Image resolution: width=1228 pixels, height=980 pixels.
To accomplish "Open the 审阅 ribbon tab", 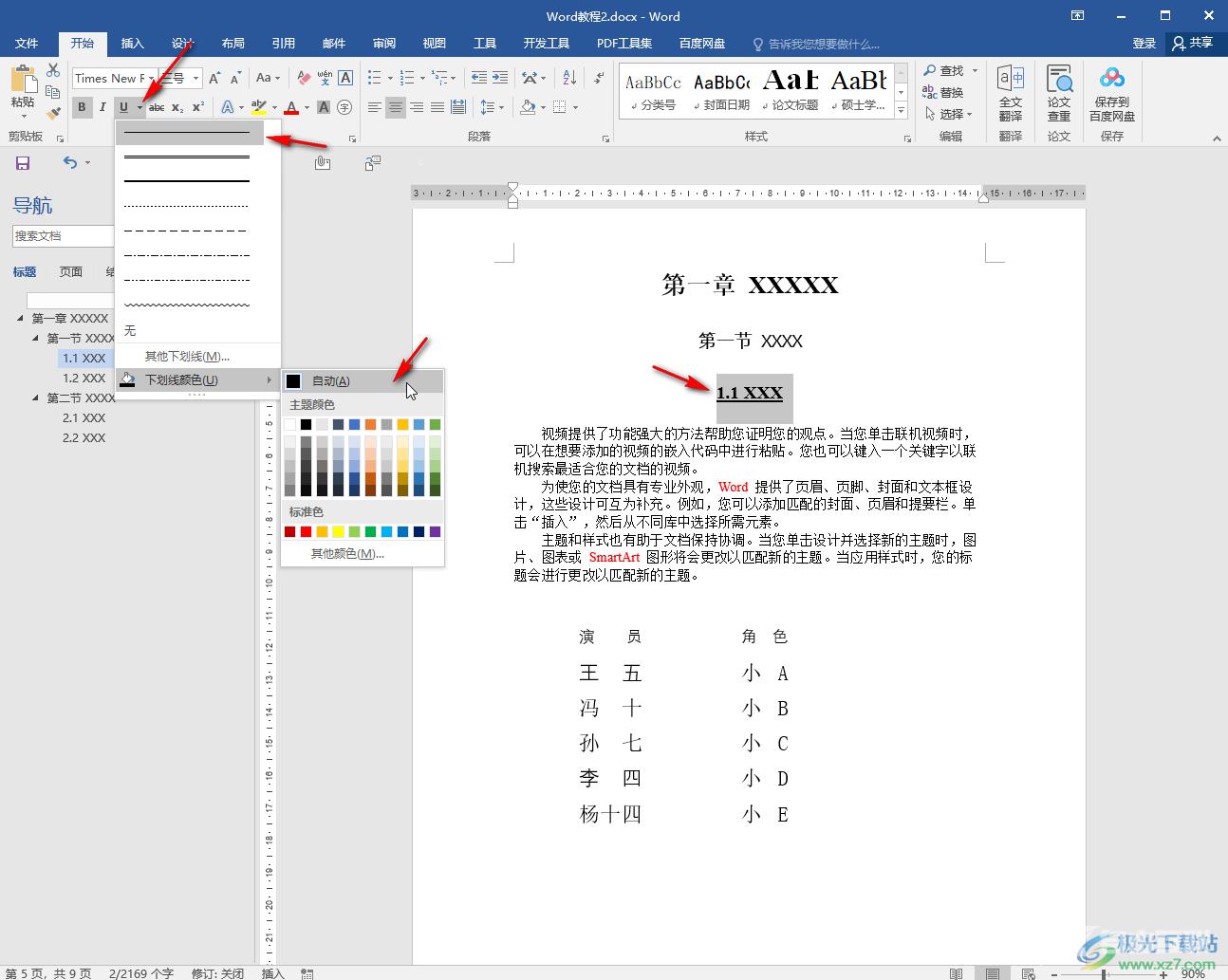I will 383,43.
